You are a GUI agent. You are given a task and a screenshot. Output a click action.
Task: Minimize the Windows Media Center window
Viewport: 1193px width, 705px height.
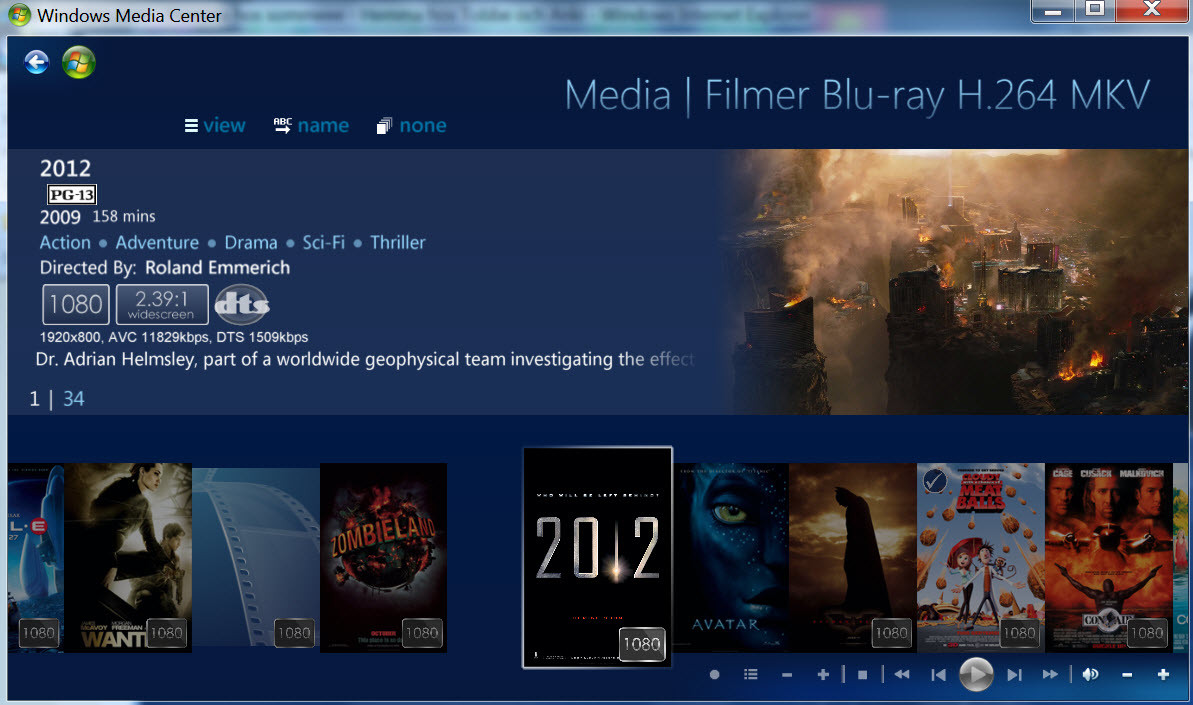[x=1053, y=11]
